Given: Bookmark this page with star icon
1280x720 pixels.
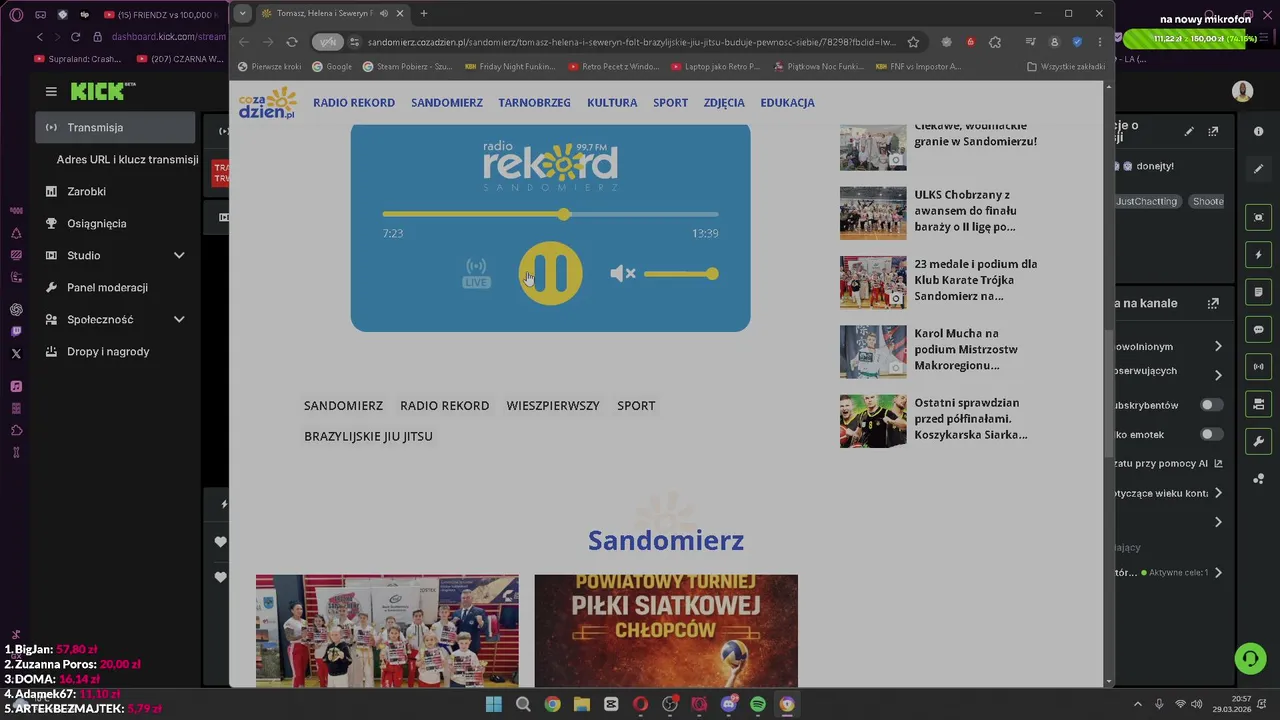Looking at the screenshot, I should (913, 42).
